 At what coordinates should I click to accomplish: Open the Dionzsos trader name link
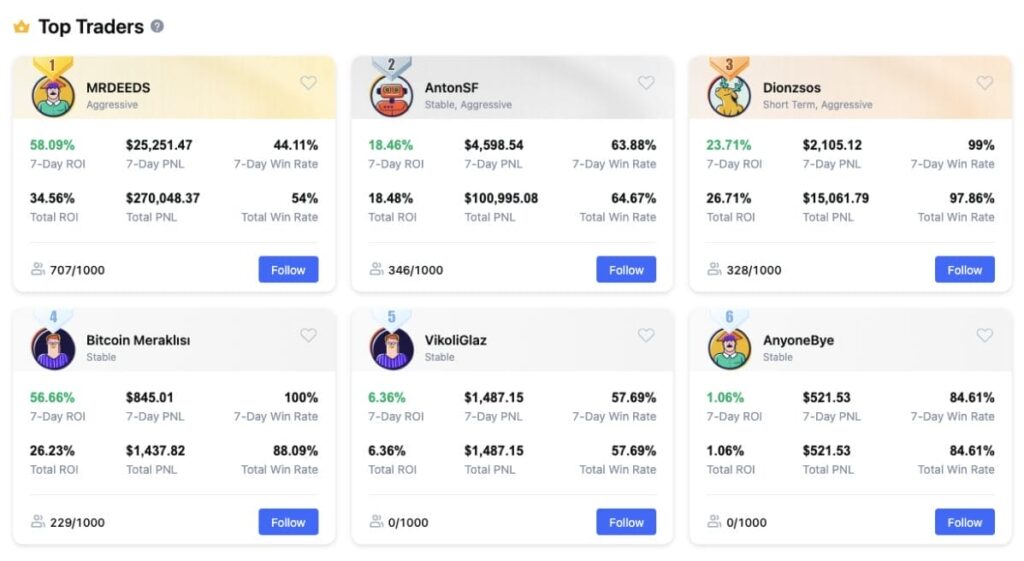792,88
